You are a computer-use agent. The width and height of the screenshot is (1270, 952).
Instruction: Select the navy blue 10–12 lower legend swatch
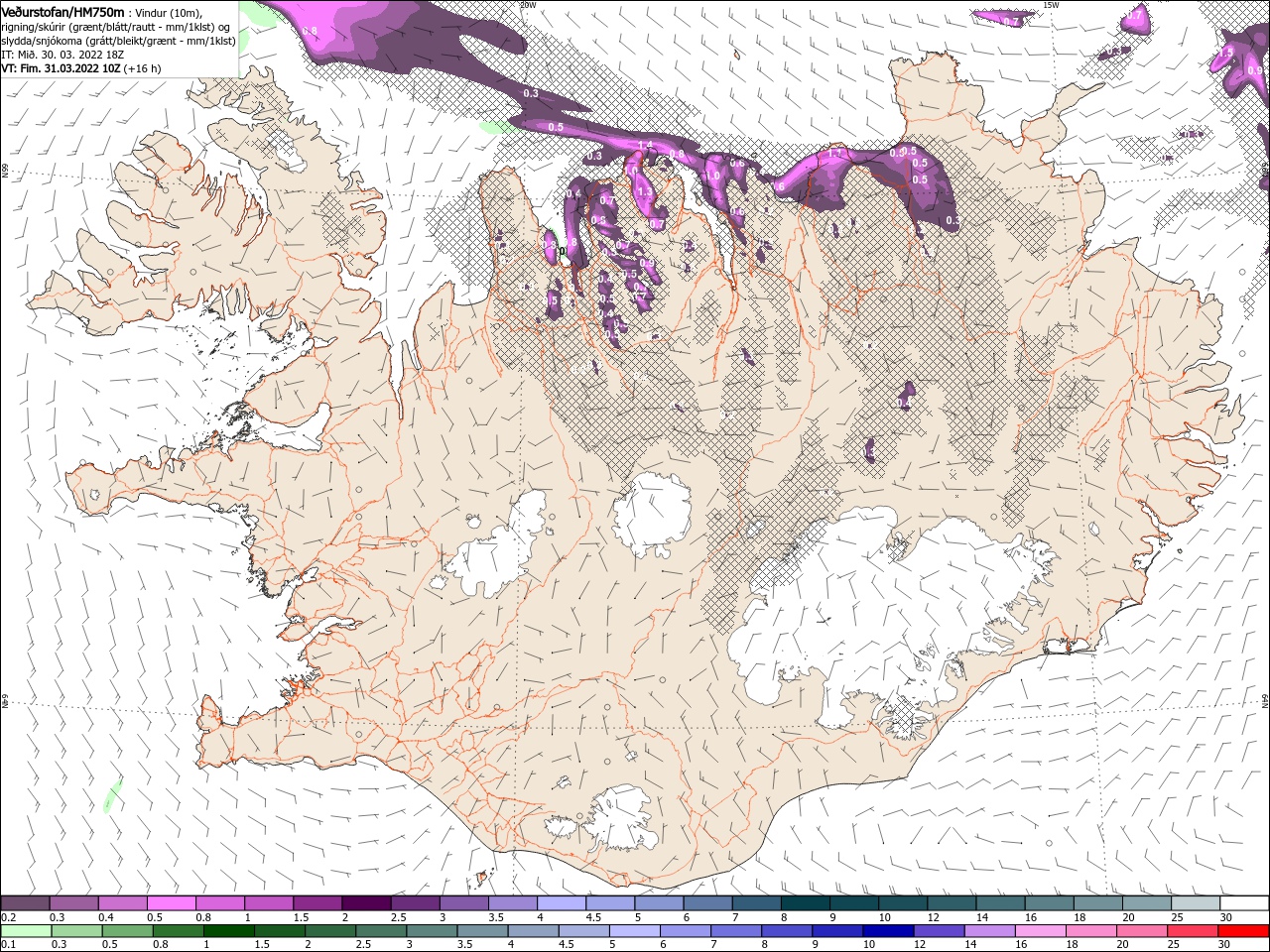tap(888, 931)
